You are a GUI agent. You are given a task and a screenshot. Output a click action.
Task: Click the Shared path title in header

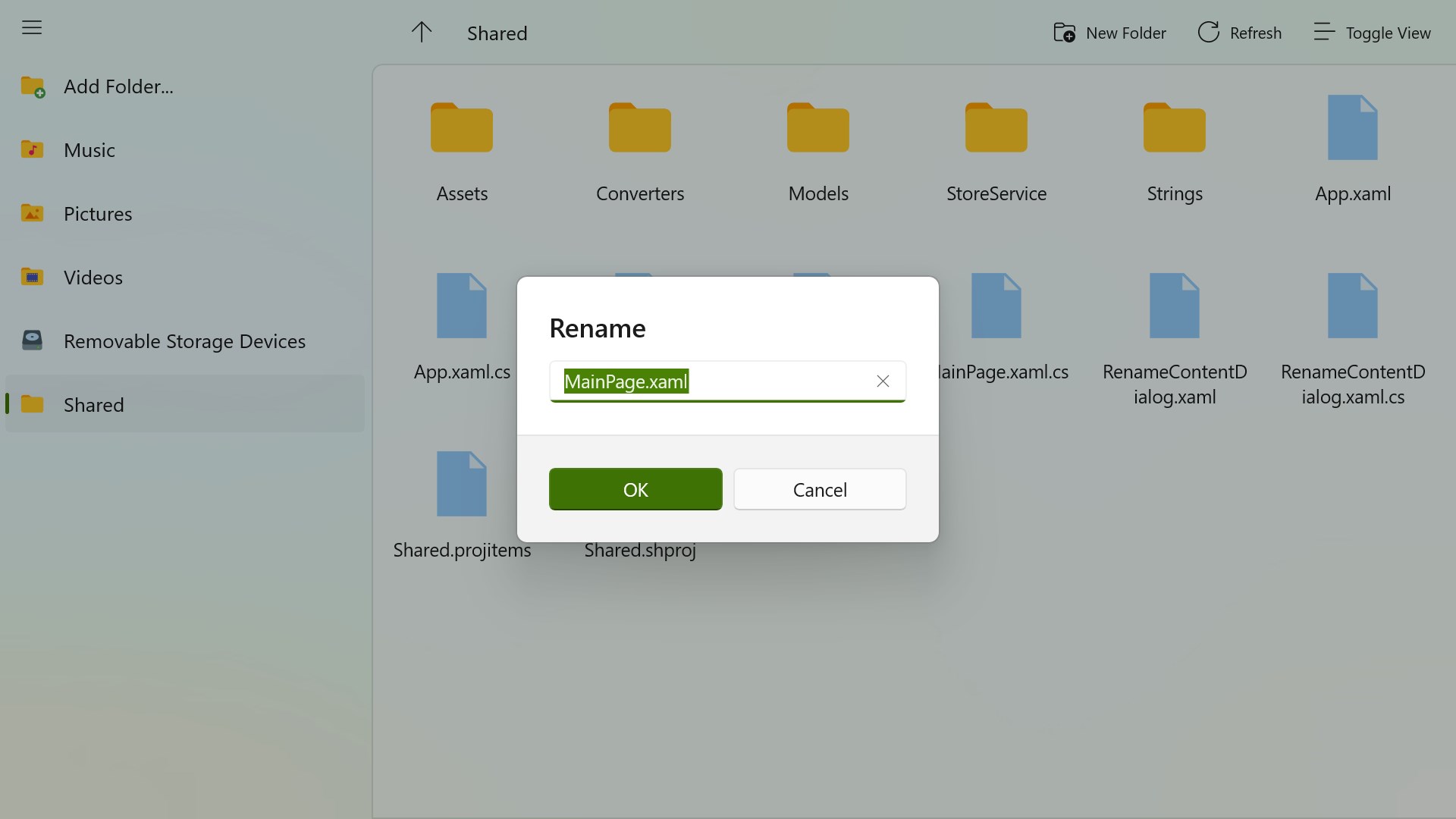point(497,33)
